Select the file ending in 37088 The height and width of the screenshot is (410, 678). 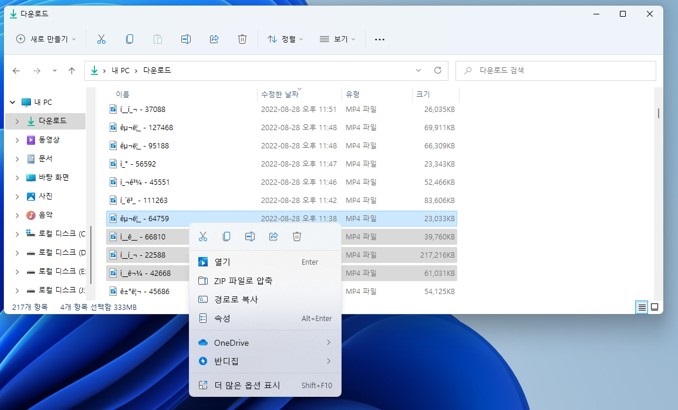click(x=281, y=109)
